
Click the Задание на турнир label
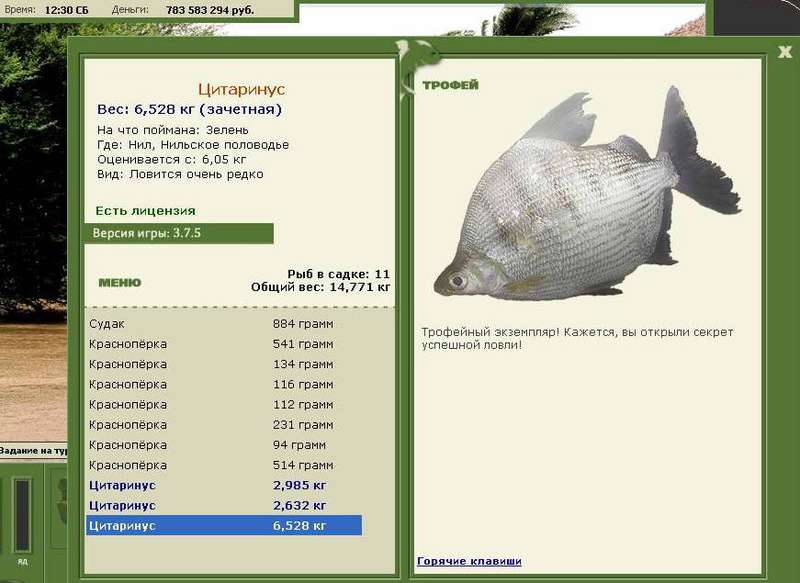(34, 451)
